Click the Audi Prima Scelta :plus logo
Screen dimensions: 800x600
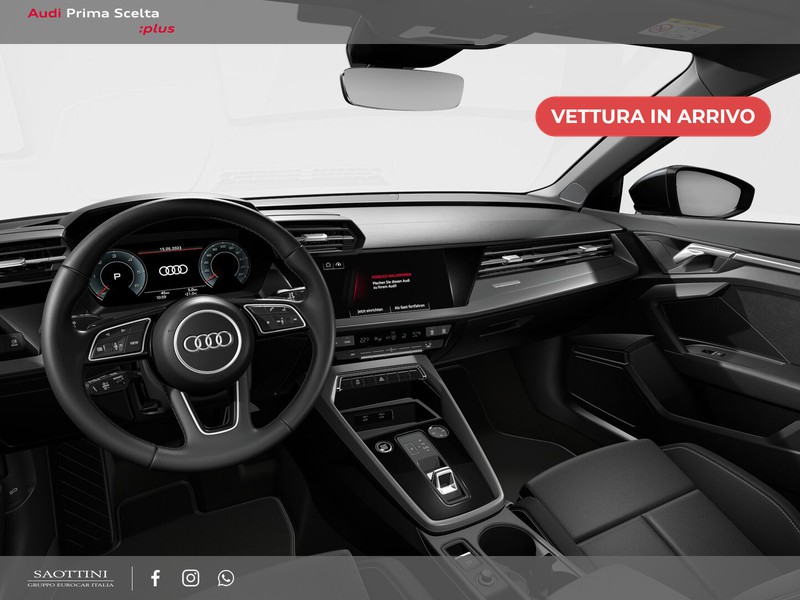pyautogui.click(x=101, y=20)
